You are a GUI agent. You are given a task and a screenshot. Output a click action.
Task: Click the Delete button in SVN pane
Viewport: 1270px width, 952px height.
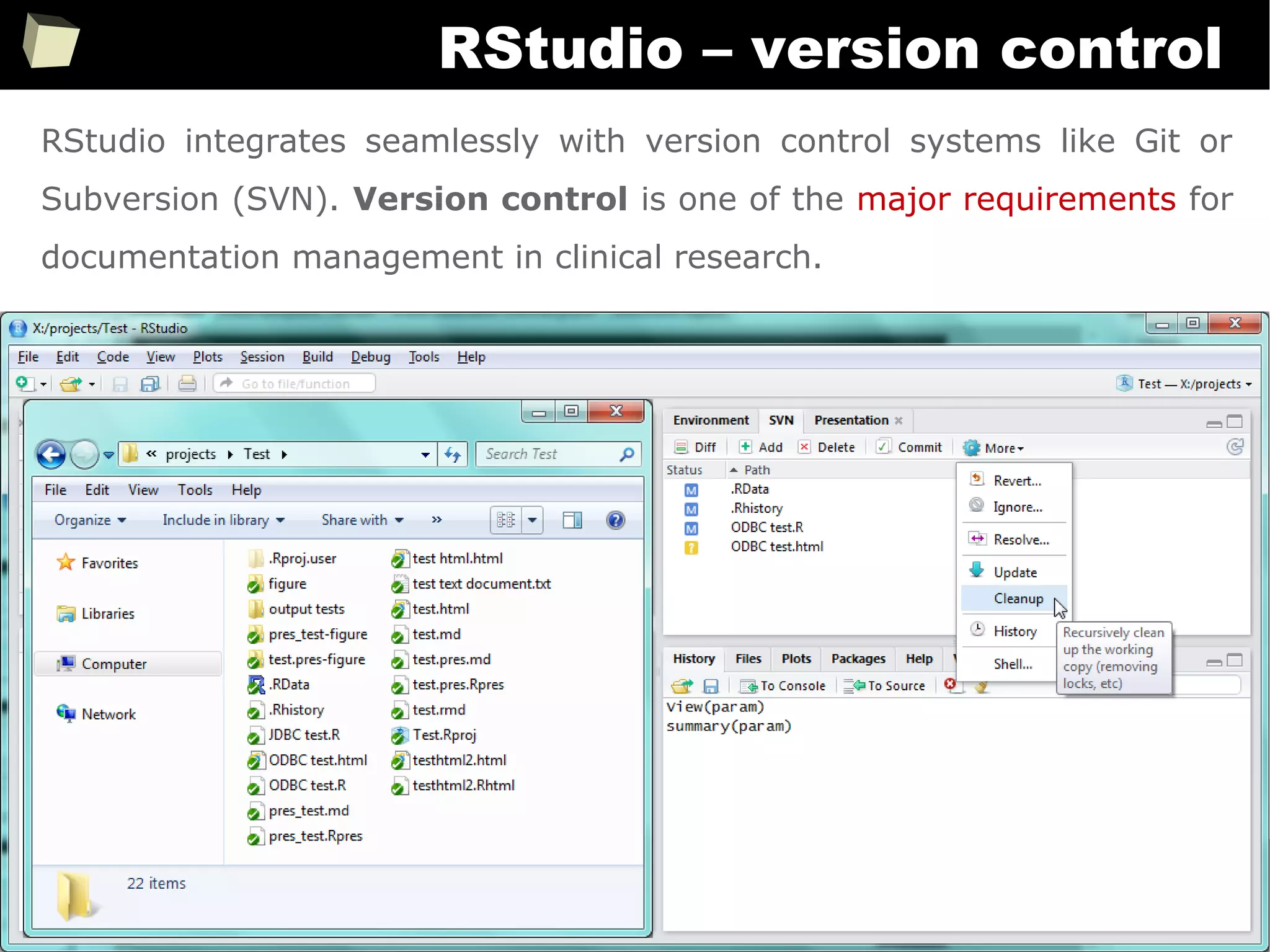[x=827, y=447]
